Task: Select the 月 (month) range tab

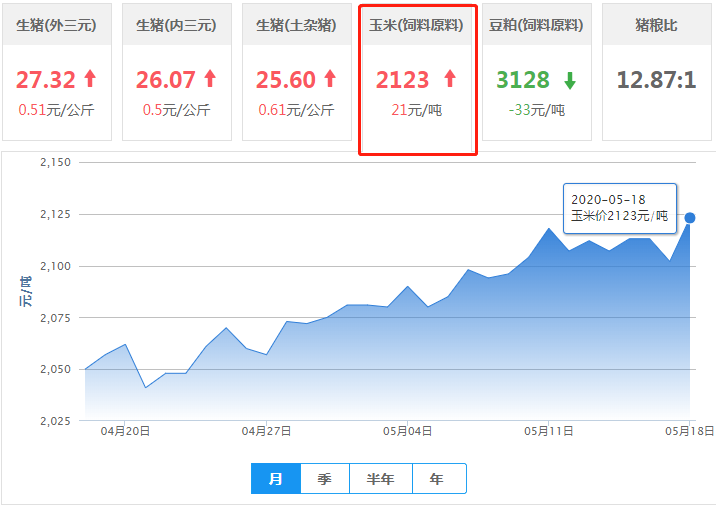Action: 276,479
